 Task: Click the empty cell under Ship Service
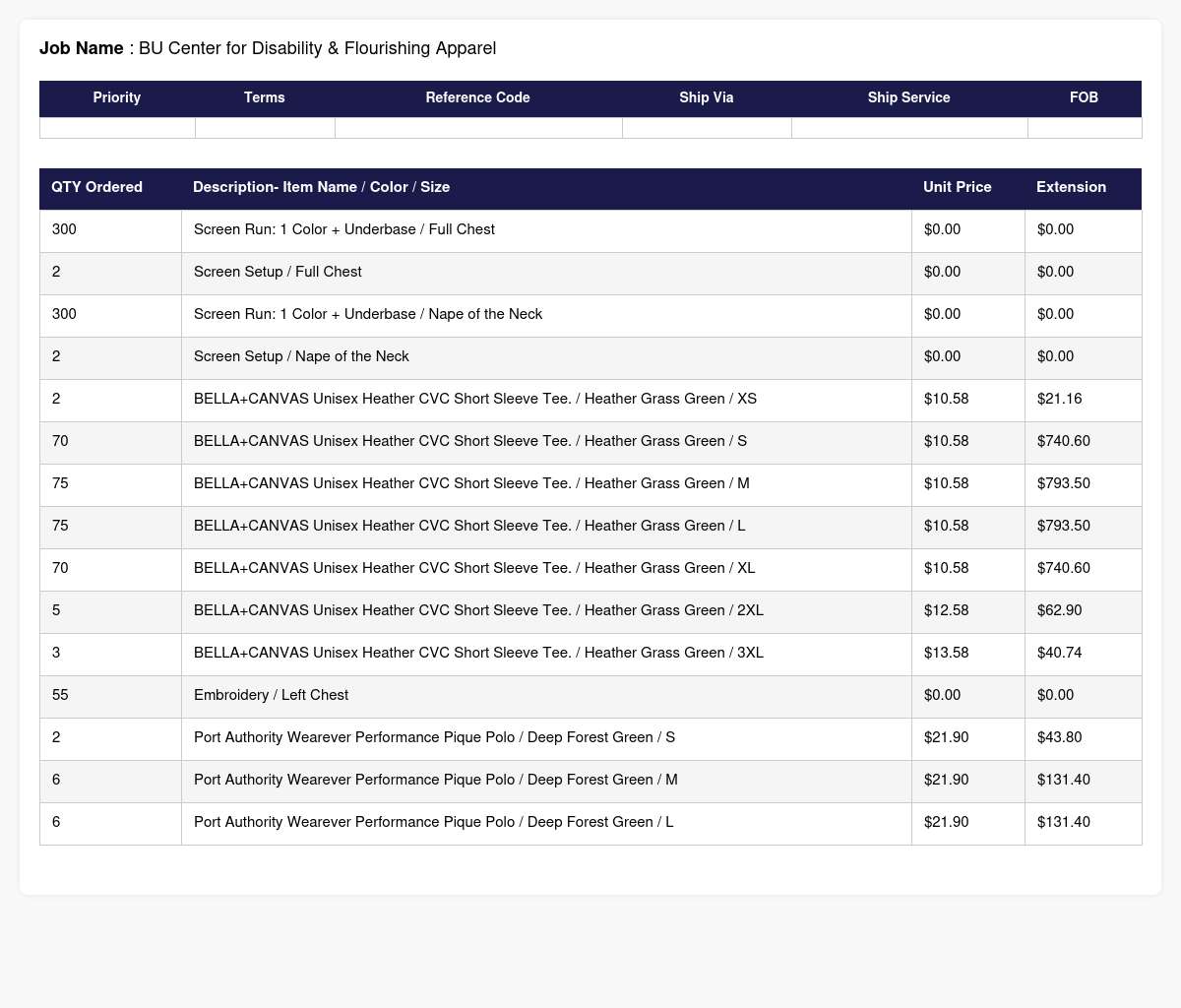[909, 128]
